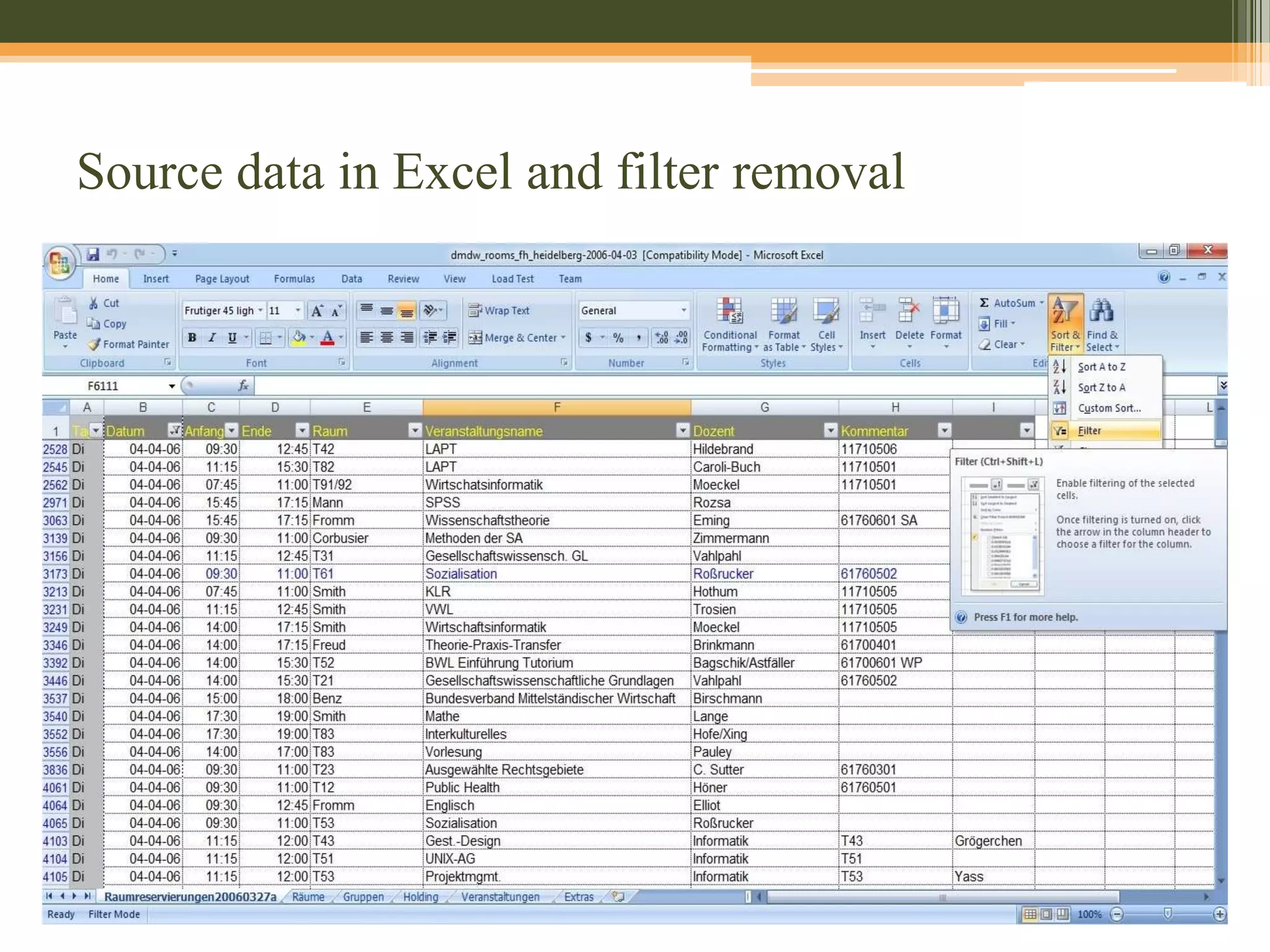The height and width of the screenshot is (952, 1270).
Task: Click the zoom in plus button
Action: tap(1219, 914)
